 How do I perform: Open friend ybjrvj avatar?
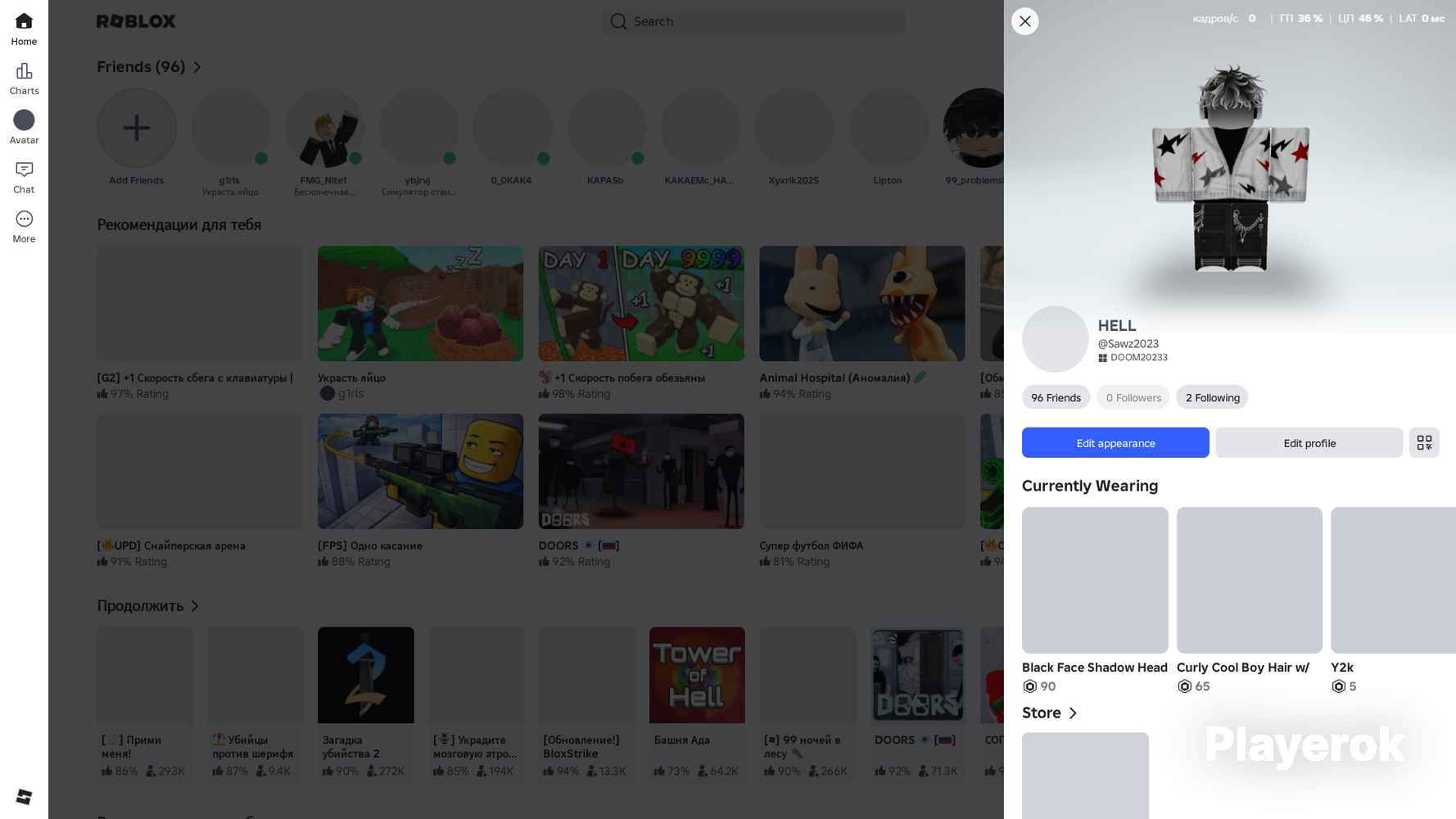coord(418,128)
